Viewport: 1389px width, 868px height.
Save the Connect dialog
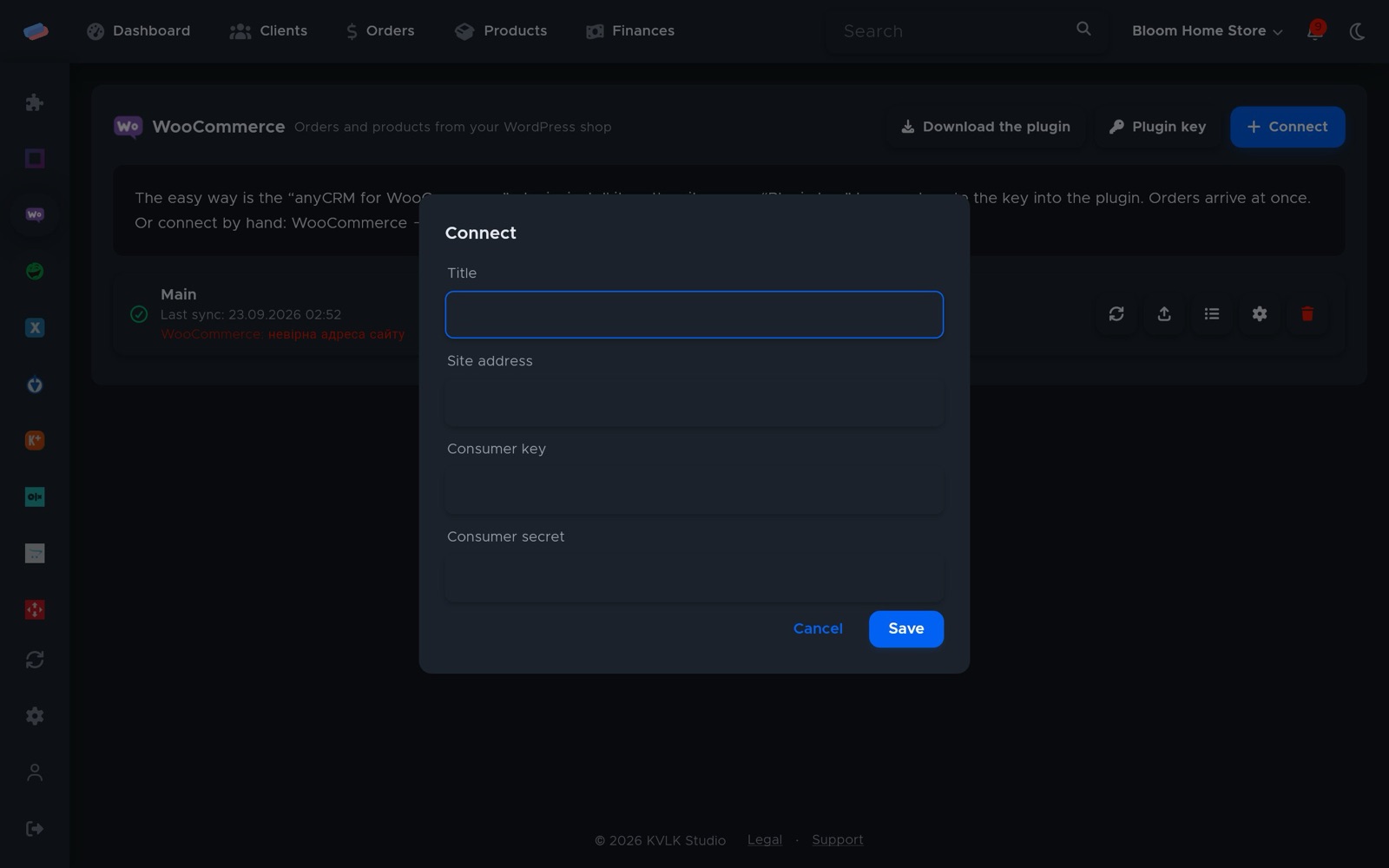[906, 628]
